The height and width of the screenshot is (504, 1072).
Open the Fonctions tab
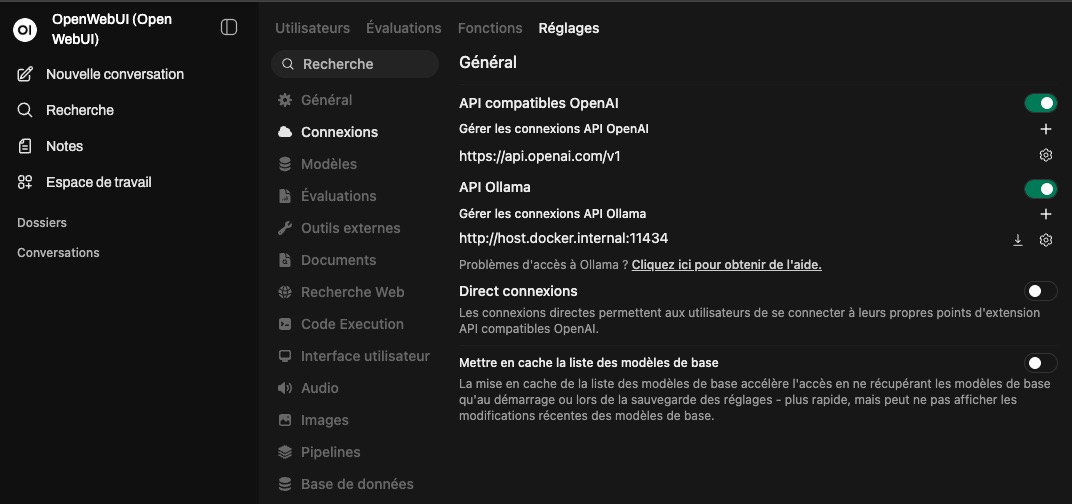coord(490,28)
